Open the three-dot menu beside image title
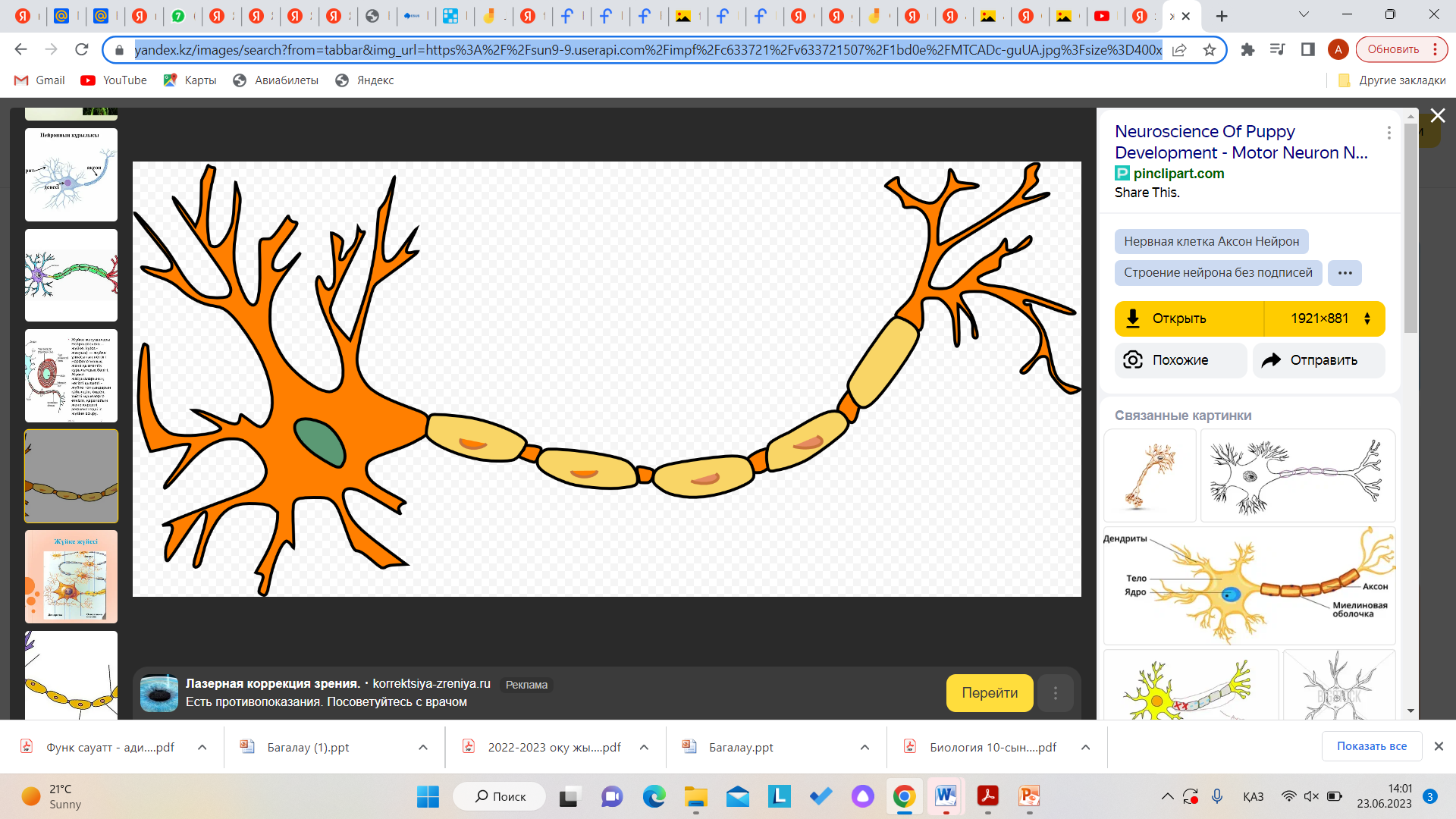1456x819 pixels. [1389, 133]
